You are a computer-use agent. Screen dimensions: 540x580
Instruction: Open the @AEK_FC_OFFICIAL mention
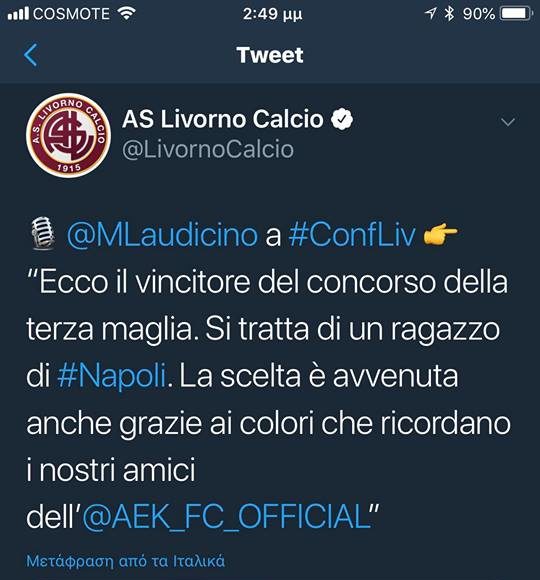coord(226,517)
